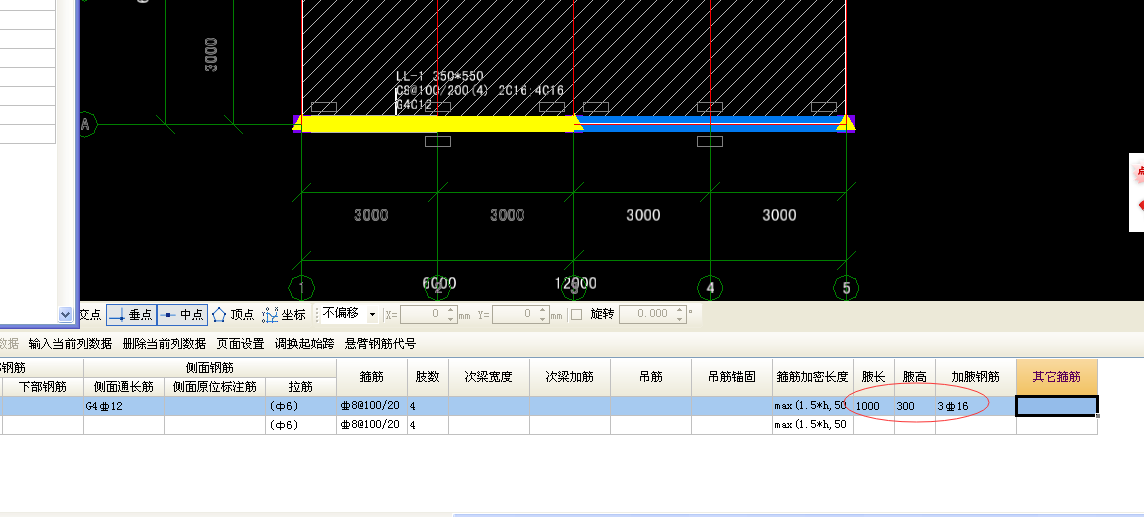
Task: Click the 次梁宽度 column header
Action: click(489, 377)
